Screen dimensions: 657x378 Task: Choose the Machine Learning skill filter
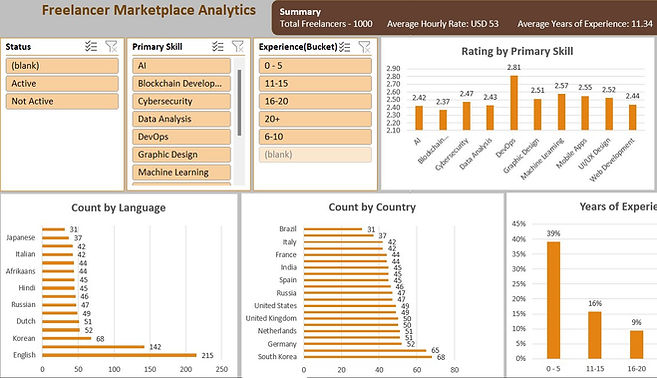181,172
